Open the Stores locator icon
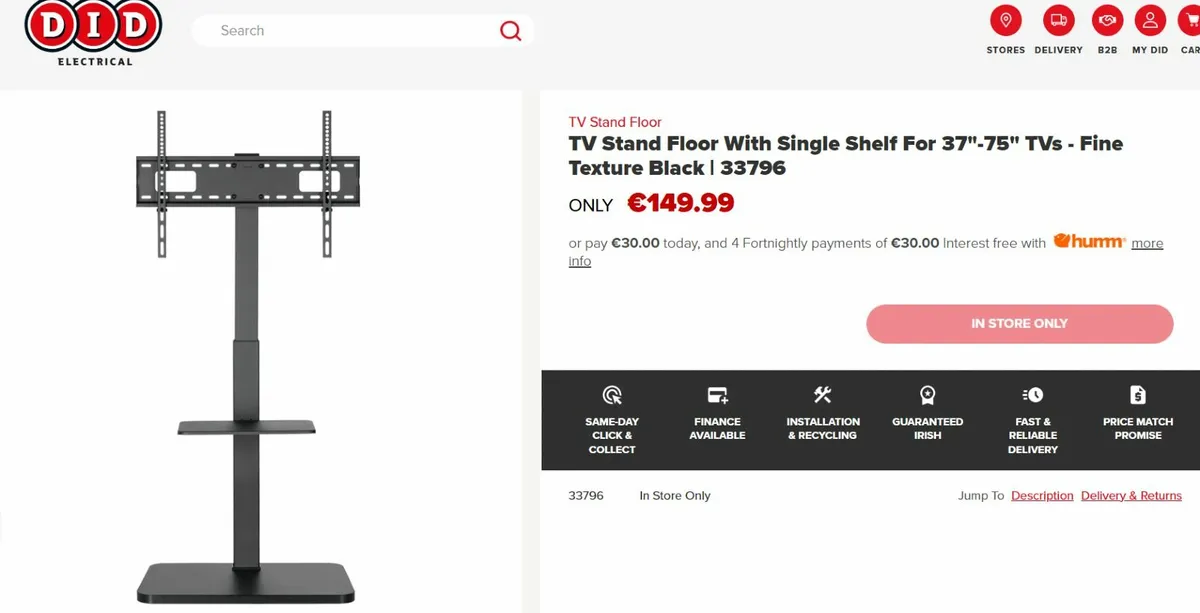Screen dimensions: 1200x613 point(1005,21)
